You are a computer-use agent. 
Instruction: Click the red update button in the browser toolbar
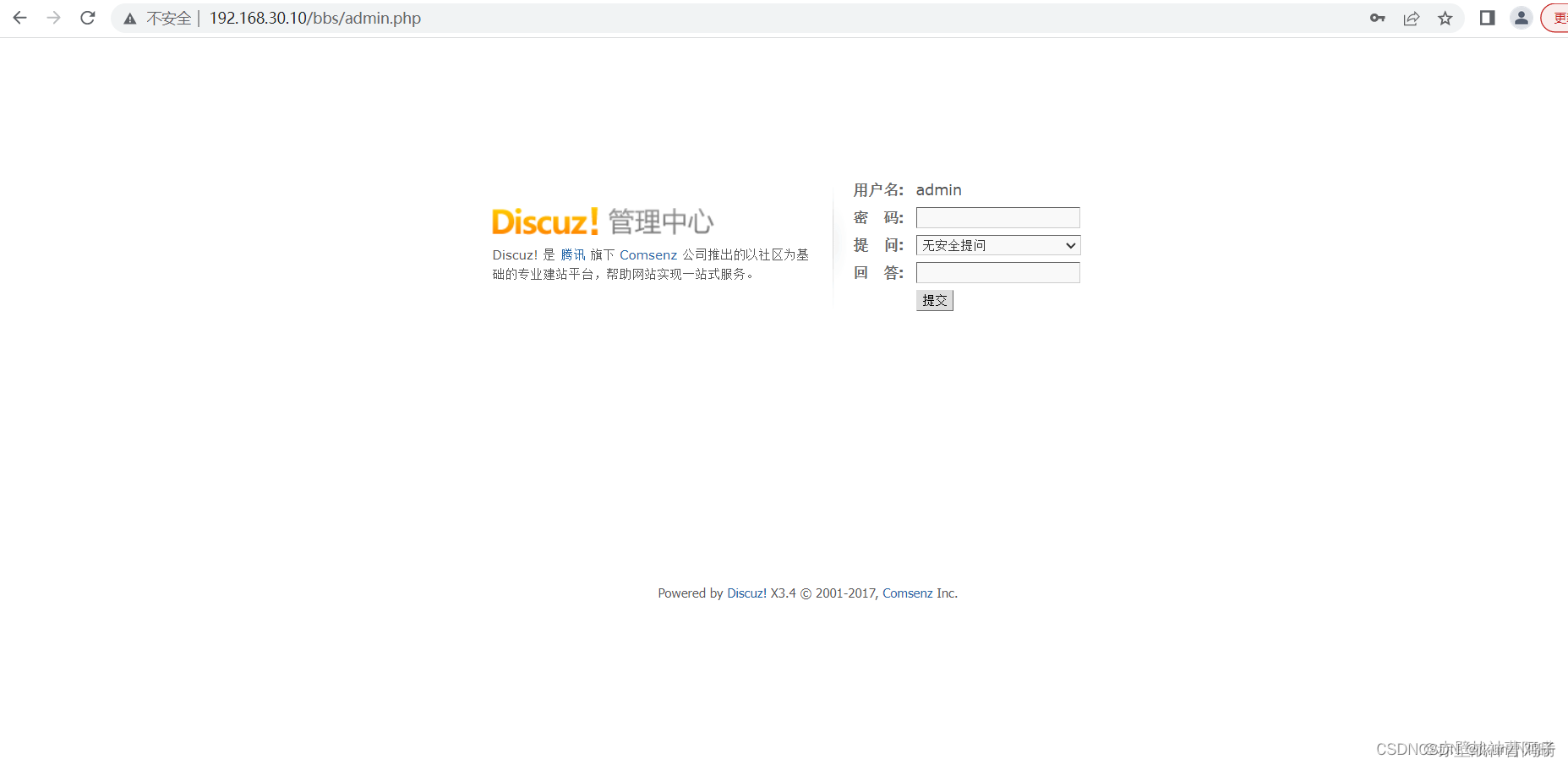click(x=1555, y=18)
